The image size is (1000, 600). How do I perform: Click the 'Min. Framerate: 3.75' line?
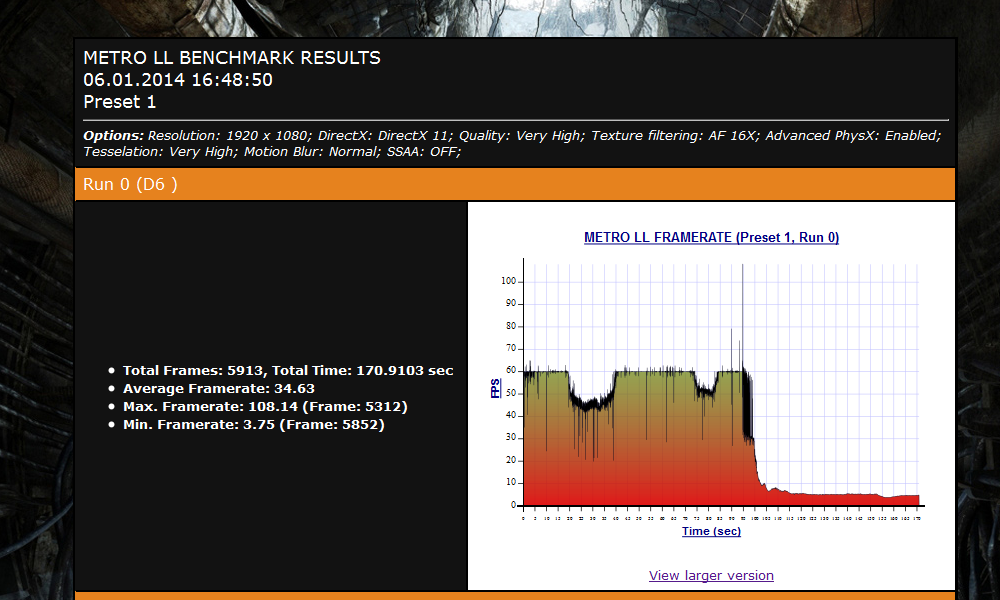[x=254, y=424]
